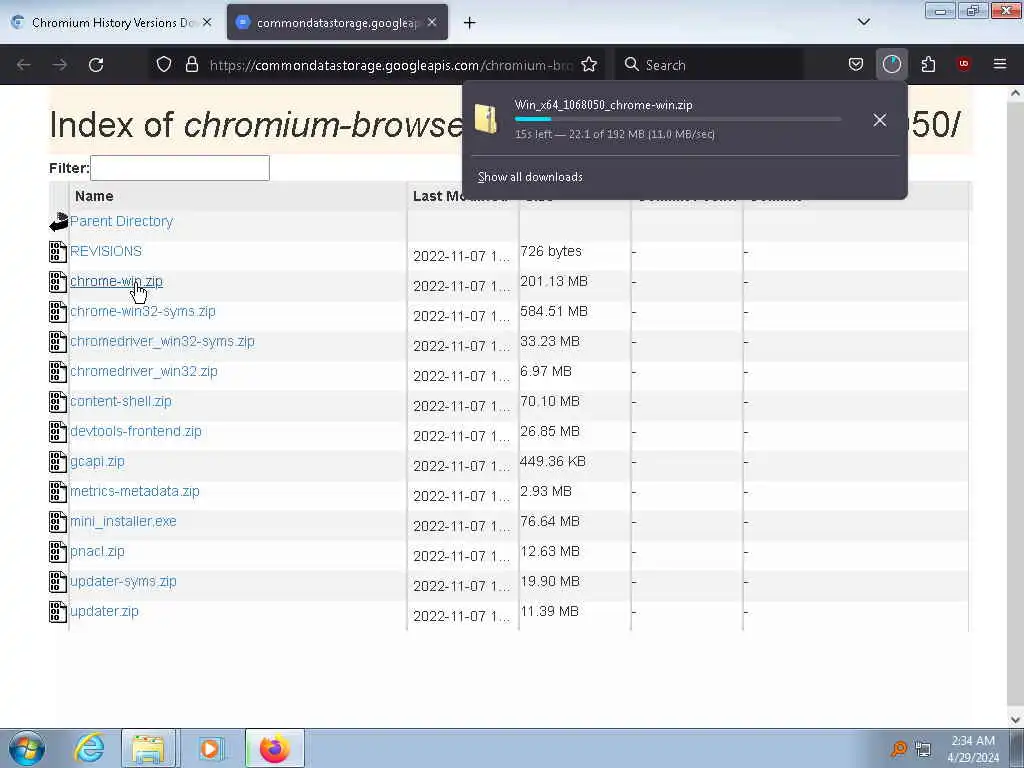Click file icon beside updater.zip
This screenshot has height=768, width=1024.
coord(58,613)
